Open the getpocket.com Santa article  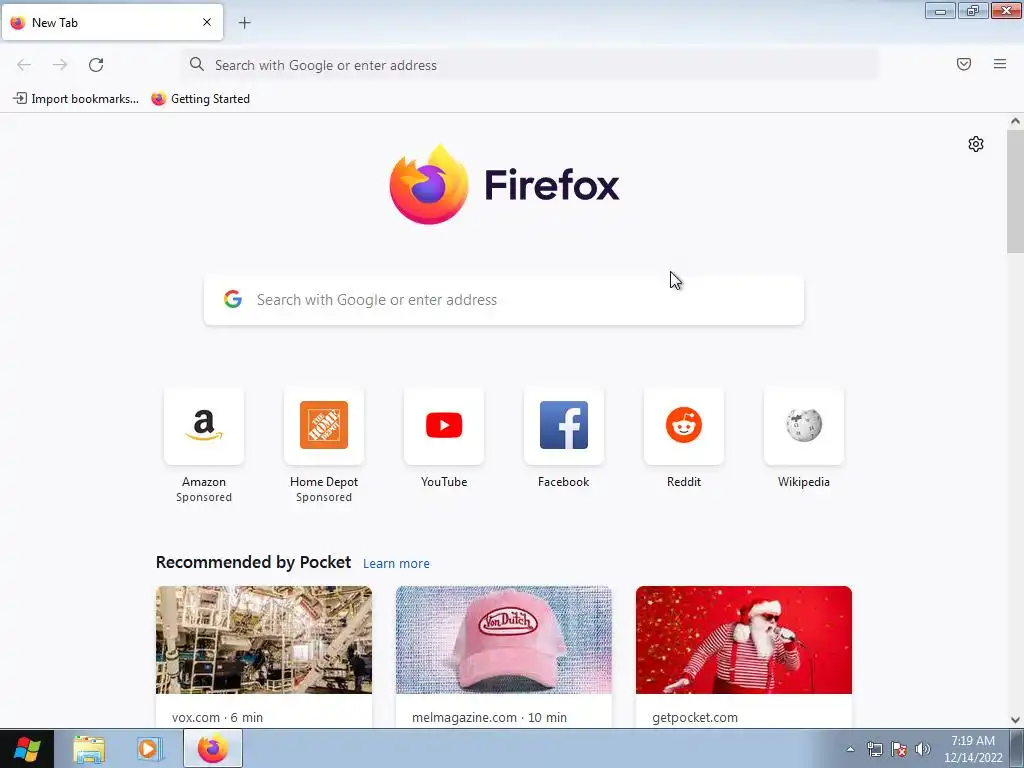pyautogui.click(x=744, y=639)
